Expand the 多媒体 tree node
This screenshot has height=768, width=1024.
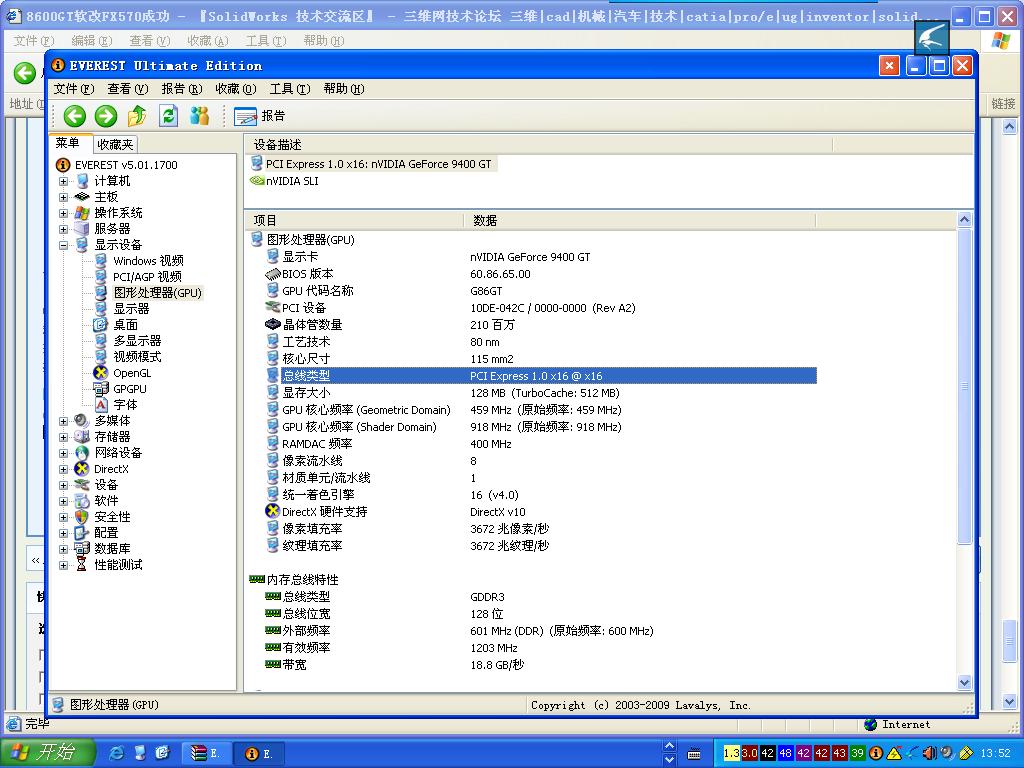pos(63,421)
